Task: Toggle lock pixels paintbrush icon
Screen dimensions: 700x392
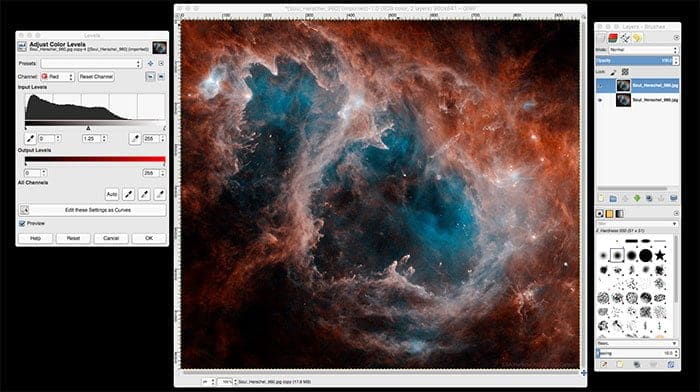Action: tap(613, 71)
